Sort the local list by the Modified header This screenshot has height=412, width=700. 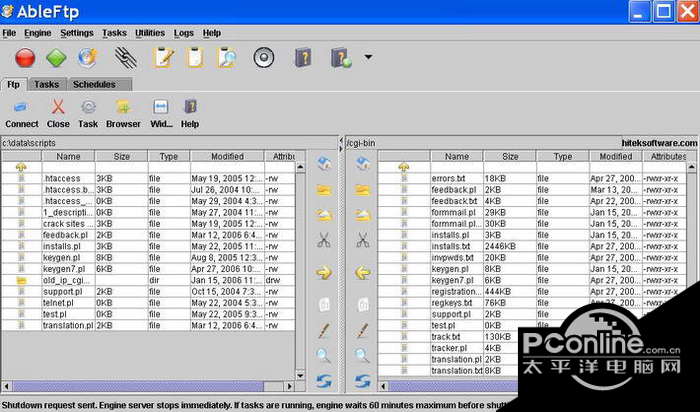227,156
